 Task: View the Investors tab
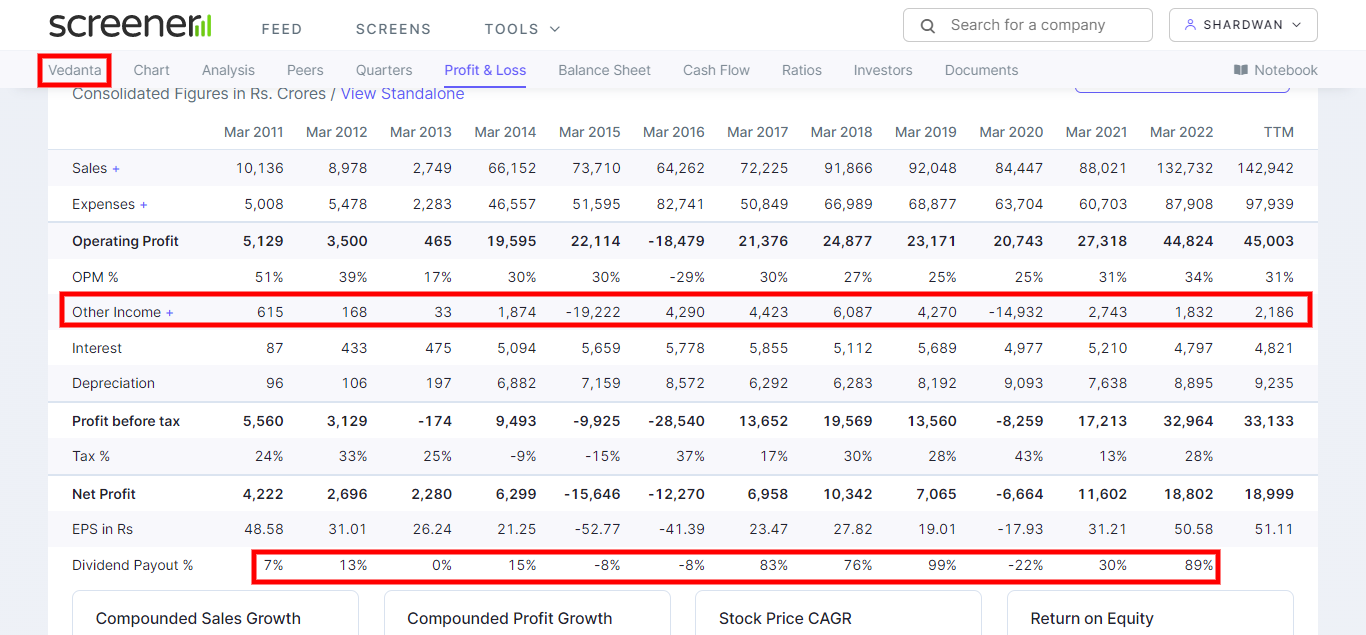click(882, 70)
